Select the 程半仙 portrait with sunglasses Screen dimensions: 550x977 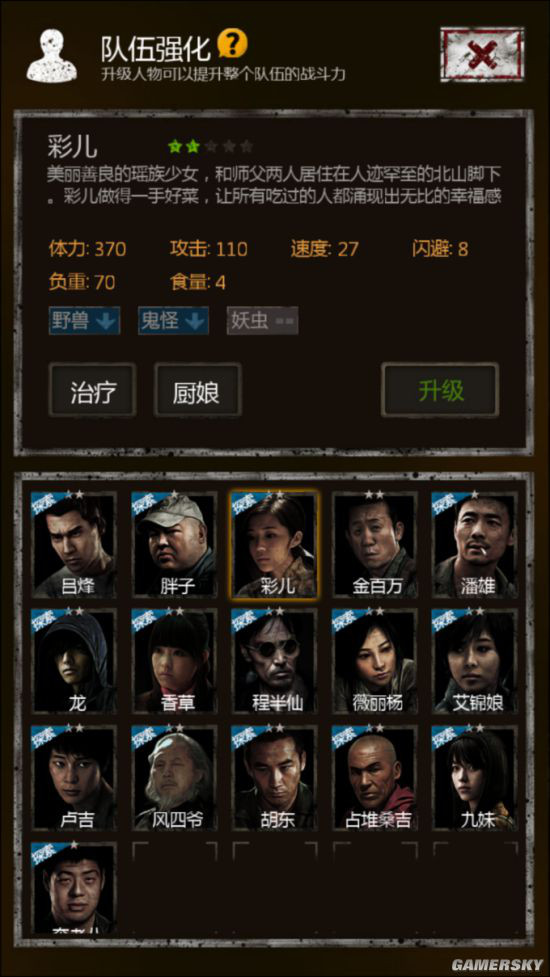pos(274,661)
